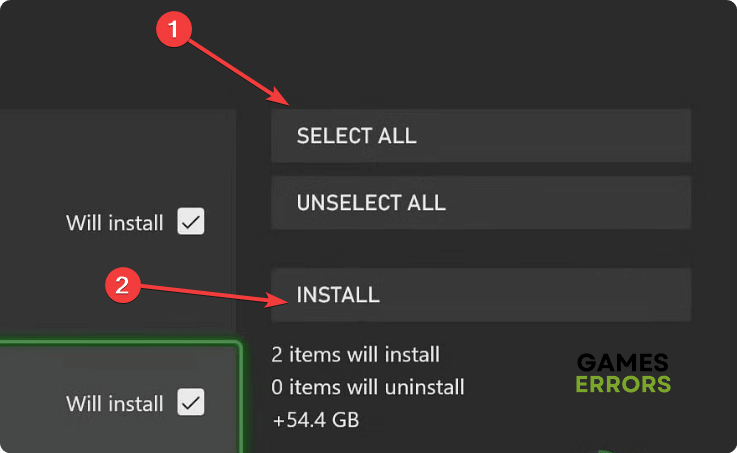Screen dimensions: 737x453
Task: Click the red arrow pointing at INSTALL
Action: point(210,291)
